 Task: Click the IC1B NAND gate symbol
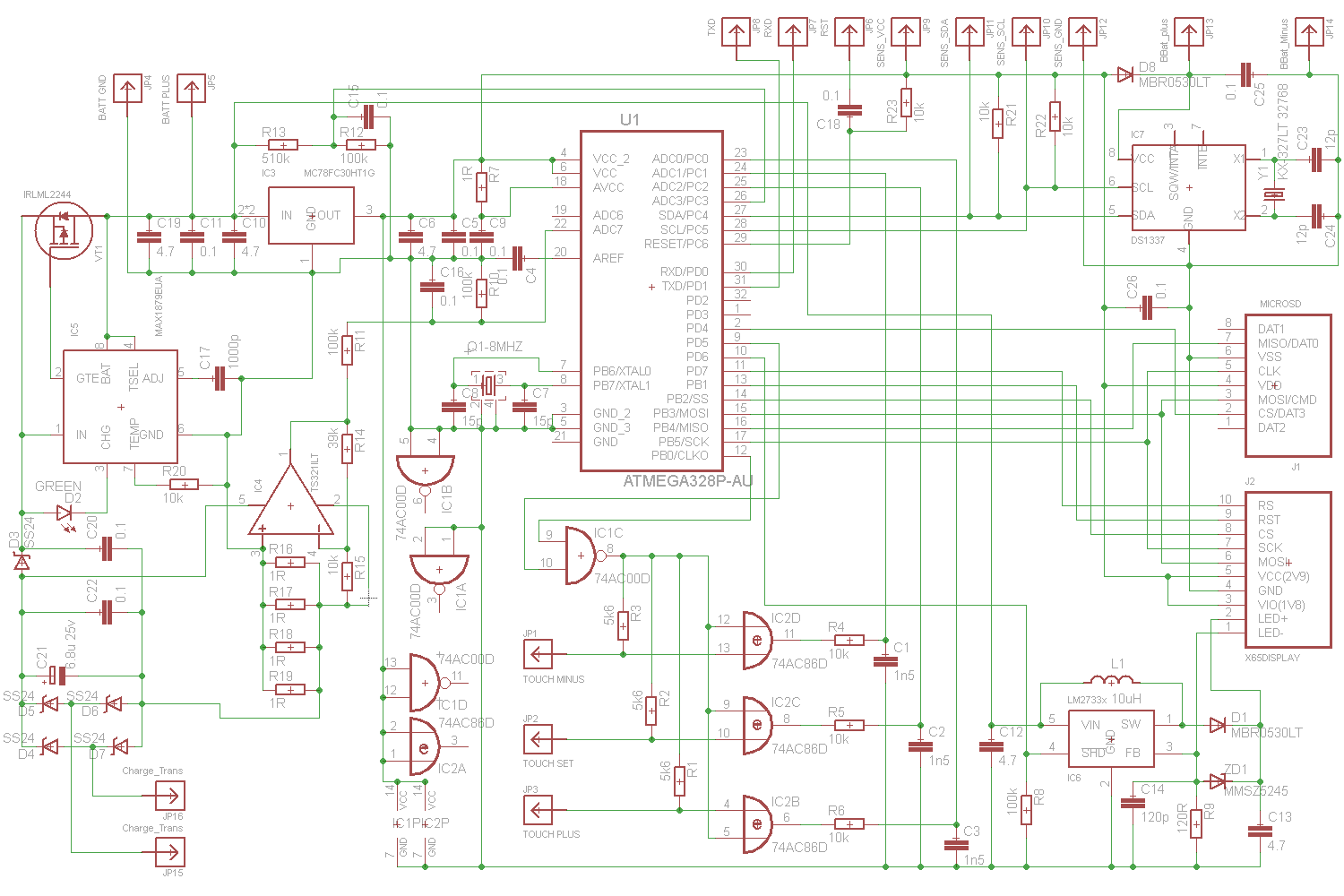(x=425, y=473)
